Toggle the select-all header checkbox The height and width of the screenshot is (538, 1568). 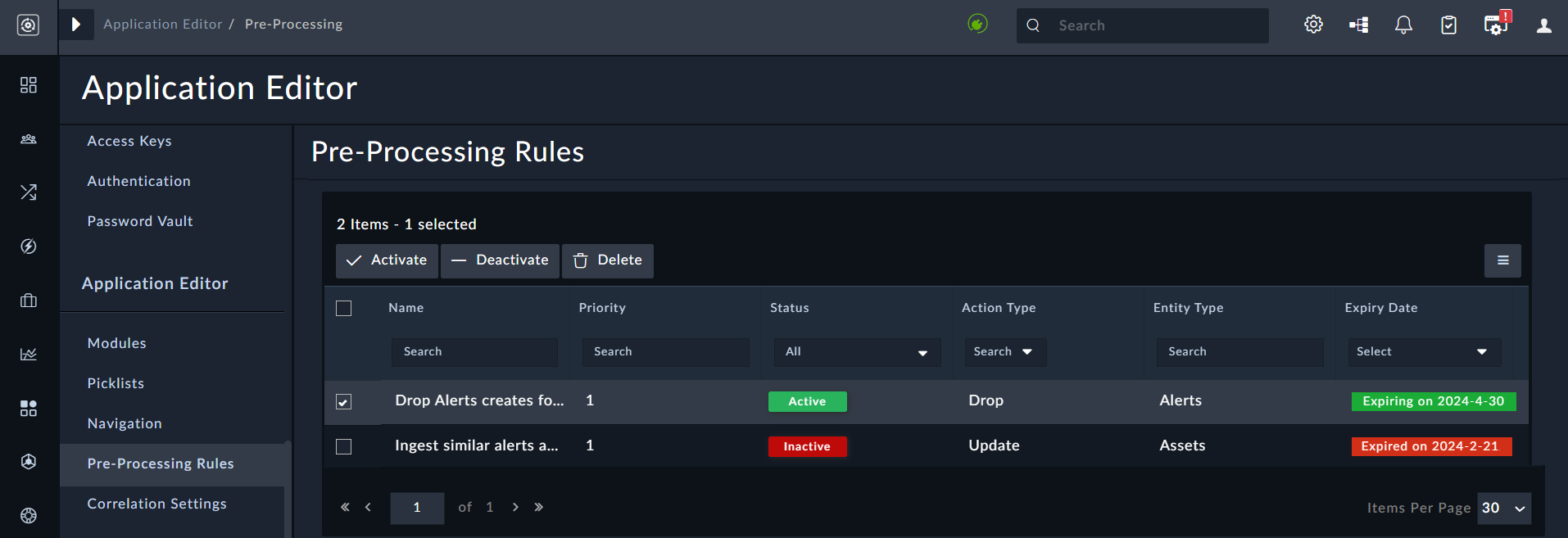(344, 308)
